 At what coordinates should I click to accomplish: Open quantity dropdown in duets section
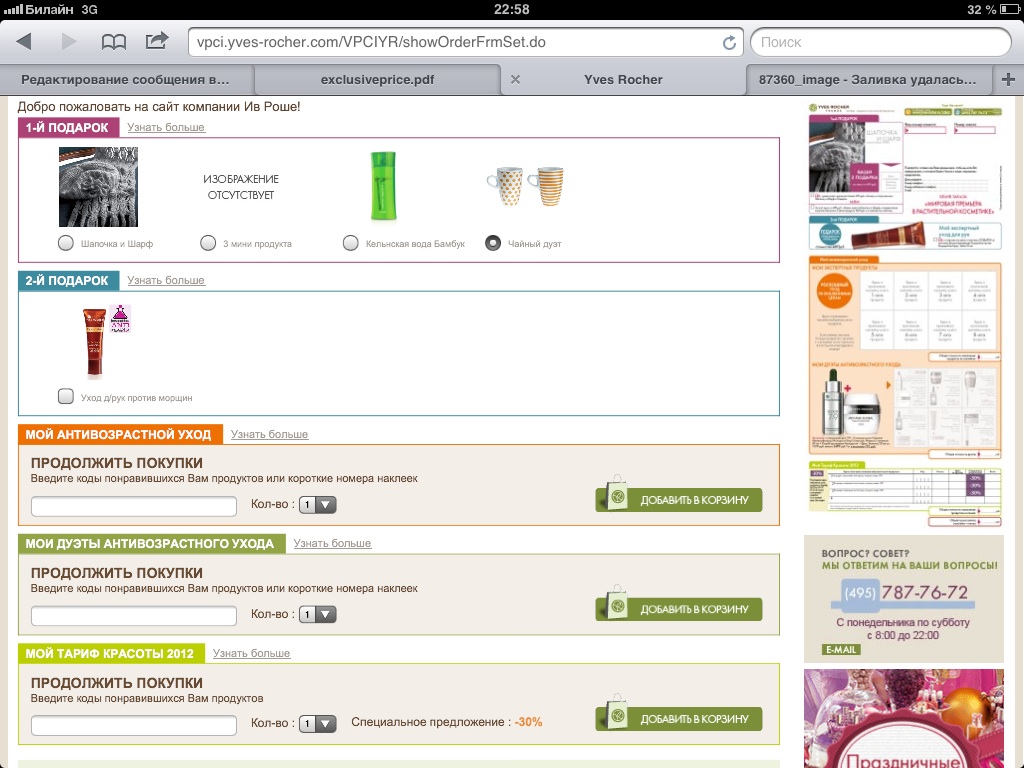[x=317, y=614]
